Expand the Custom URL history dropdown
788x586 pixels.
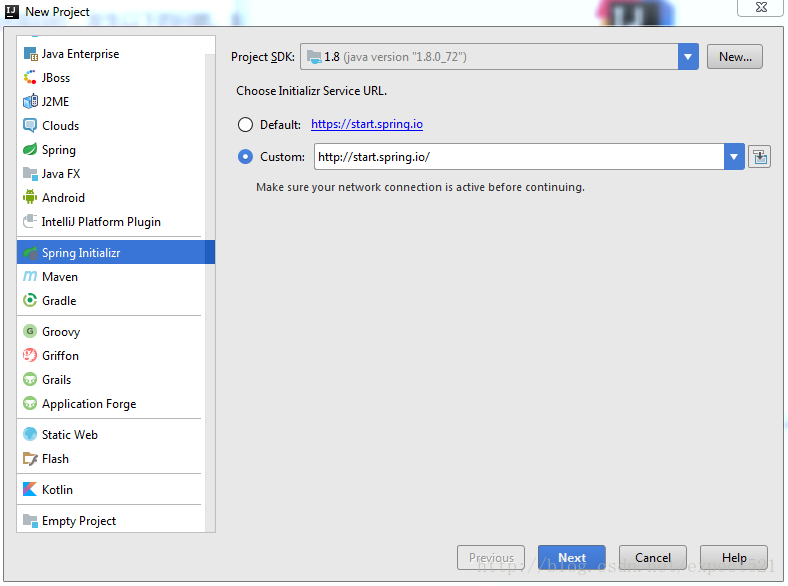click(x=734, y=157)
